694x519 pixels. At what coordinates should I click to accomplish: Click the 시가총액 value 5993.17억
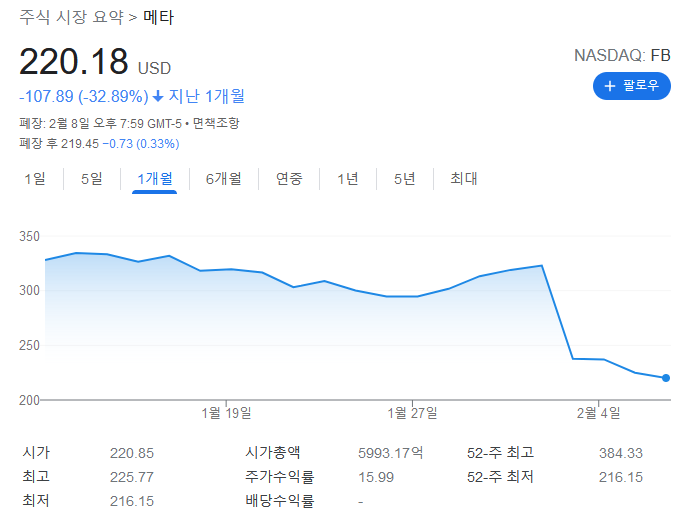[390, 453]
